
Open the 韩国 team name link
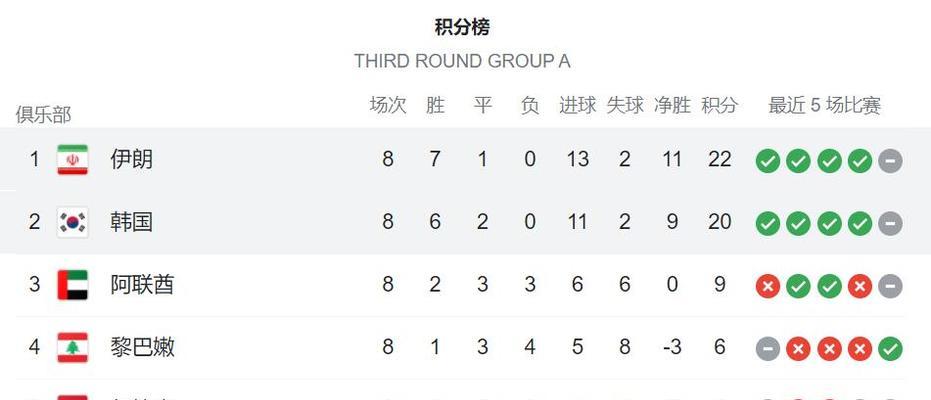click(x=131, y=222)
